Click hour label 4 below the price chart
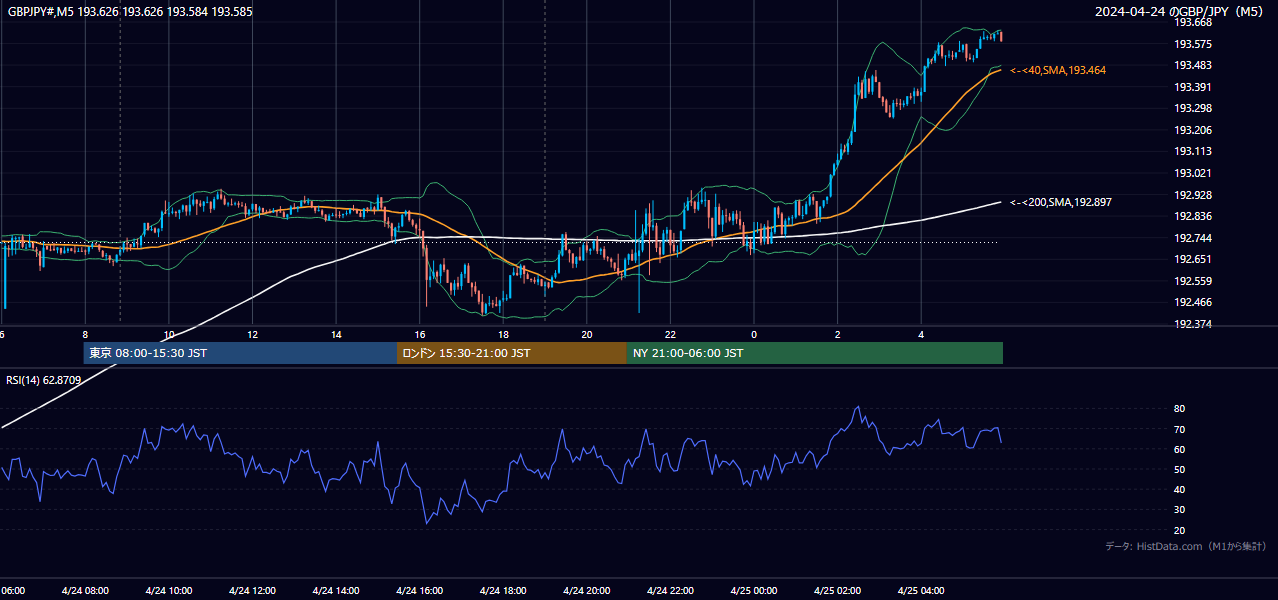This screenshot has width=1278, height=600. pyautogui.click(x=922, y=334)
